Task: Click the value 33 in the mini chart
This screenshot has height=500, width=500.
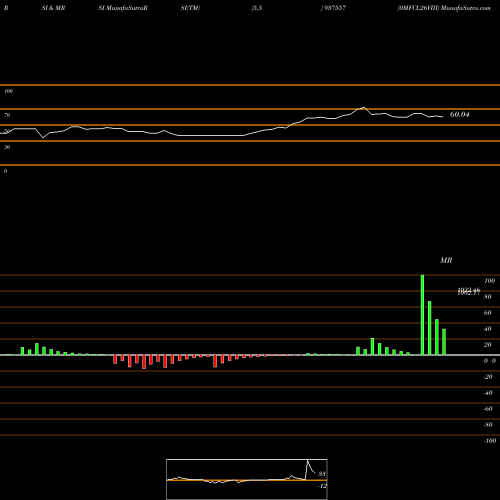Action: point(322,474)
